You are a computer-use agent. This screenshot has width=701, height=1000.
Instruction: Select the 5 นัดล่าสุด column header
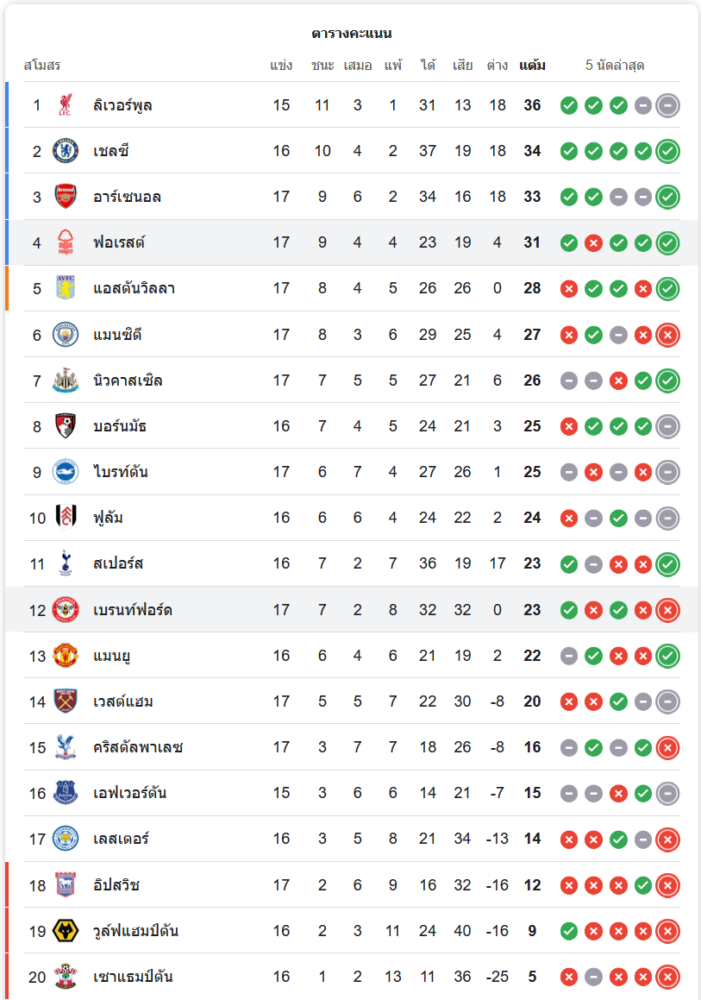tap(615, 66)
